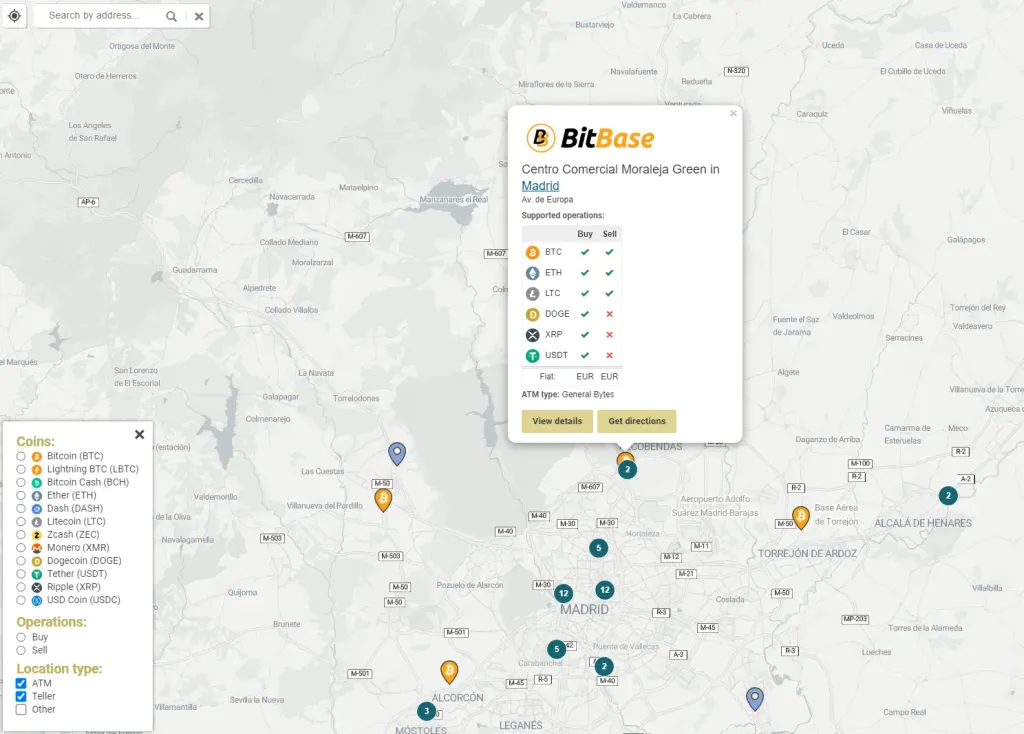The image size is (1024, 734).
Task: Choose the Buy operation filter
Action: coord(21,637)
